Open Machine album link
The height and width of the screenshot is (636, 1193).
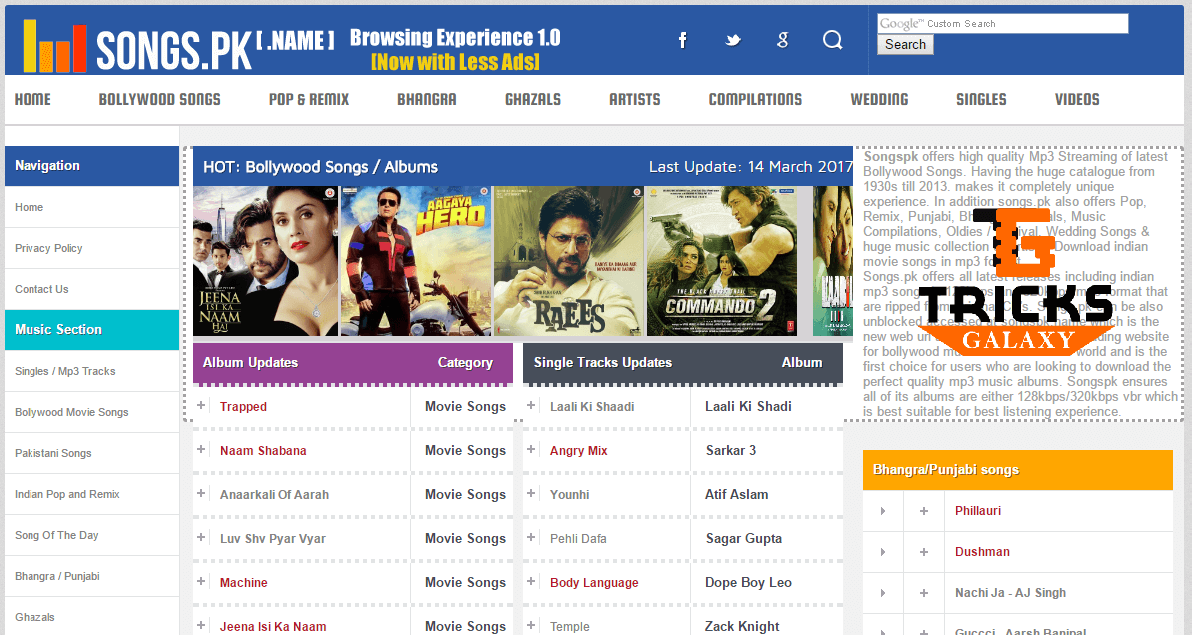pos(243,583)
